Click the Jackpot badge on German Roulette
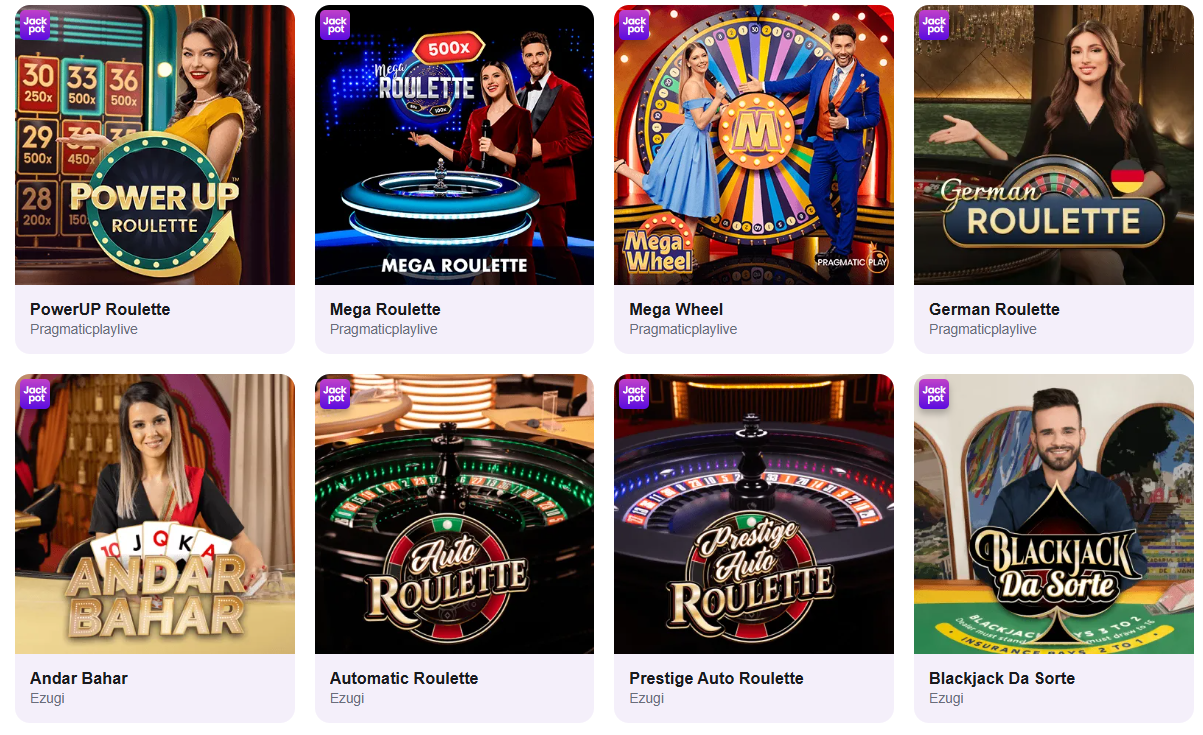This screenshot has width=1203, height=735. (933, 23)
